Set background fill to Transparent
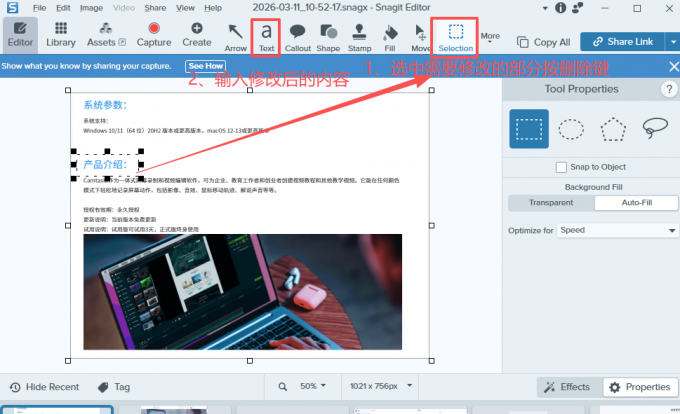 click(551, 203)
